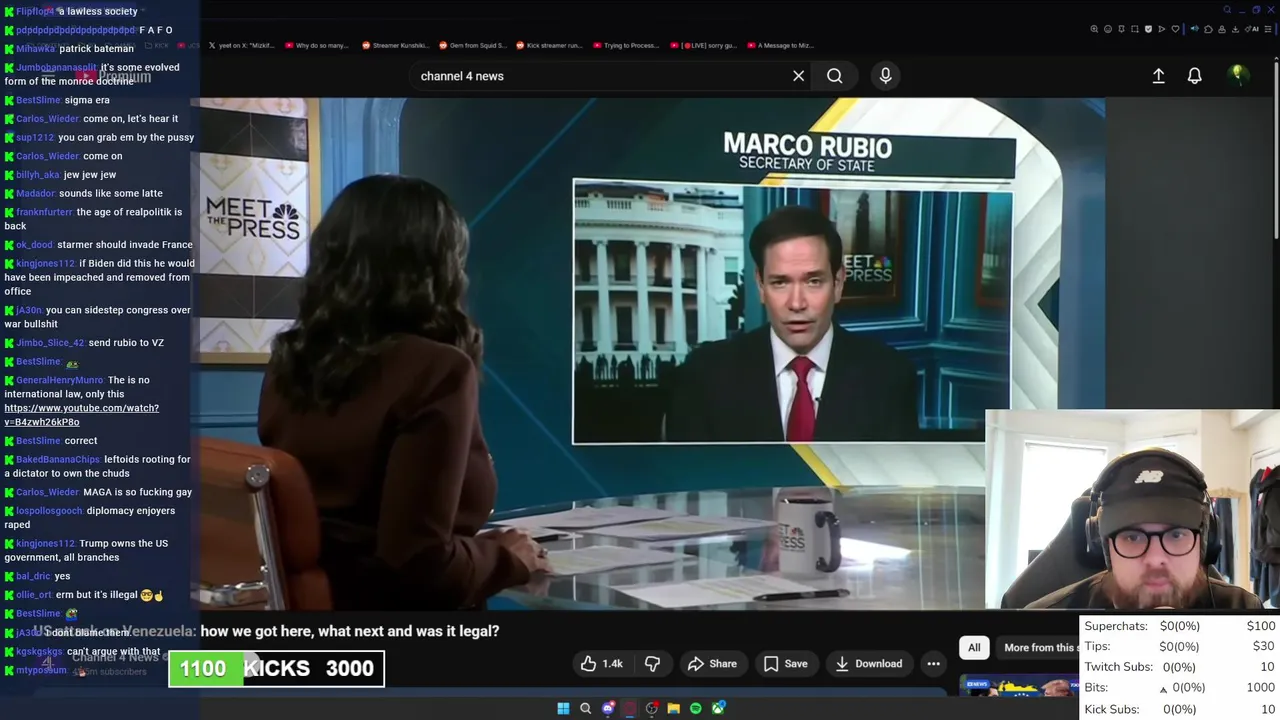
Task: Switch to the Gem from Squid S tab
Action: pyautogui.click(x=472, y=45)
